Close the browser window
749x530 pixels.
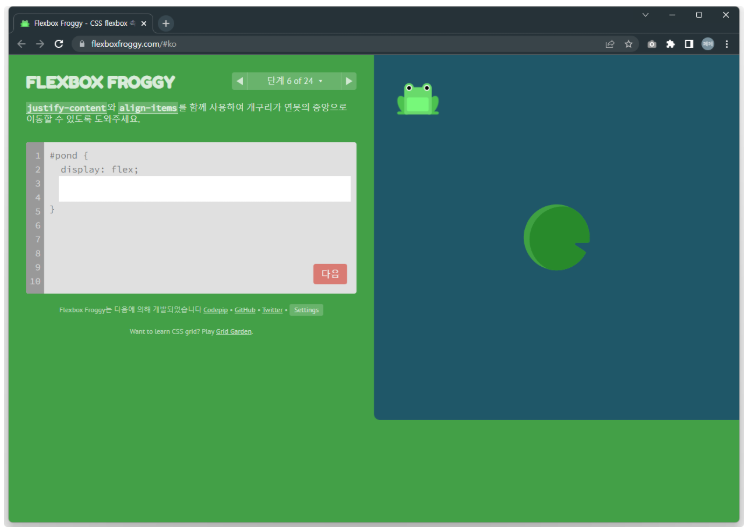pos(726,15)
